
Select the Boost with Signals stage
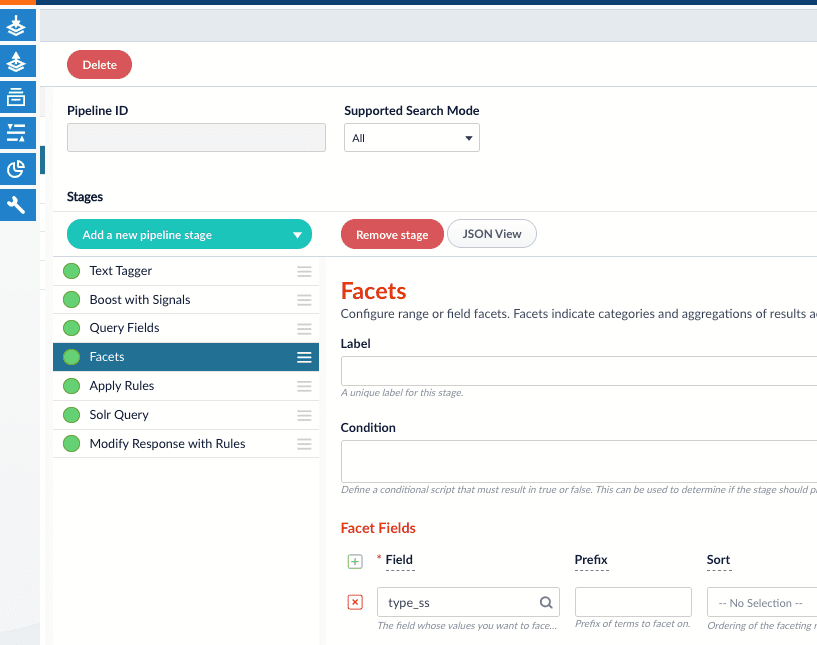[x=140, y=300]
